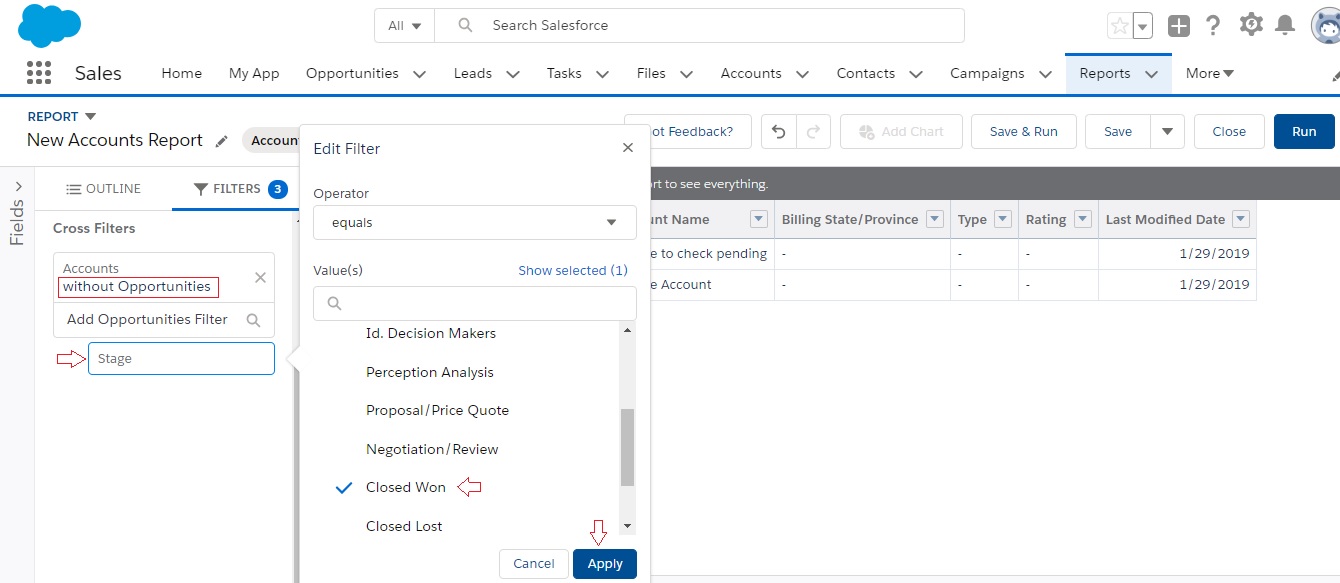Select the Negotiation/Review value
Screen dimensions: 1340x583
pos(432,449)
